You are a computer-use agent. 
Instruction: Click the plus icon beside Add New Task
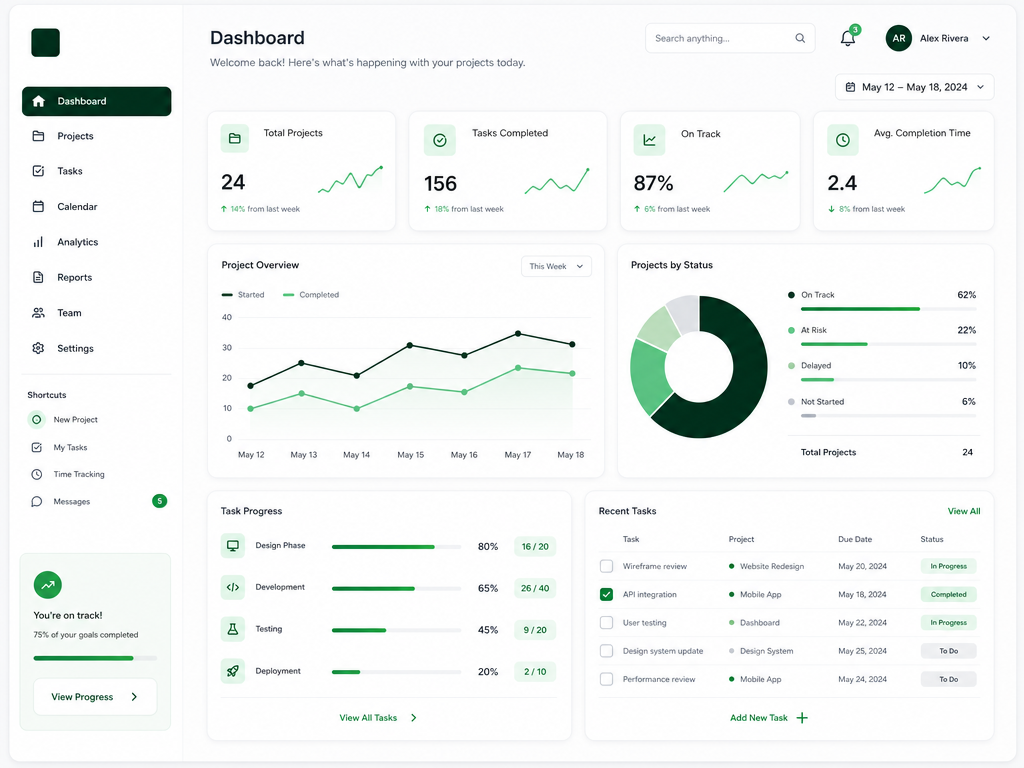click(x=802, y=718)
